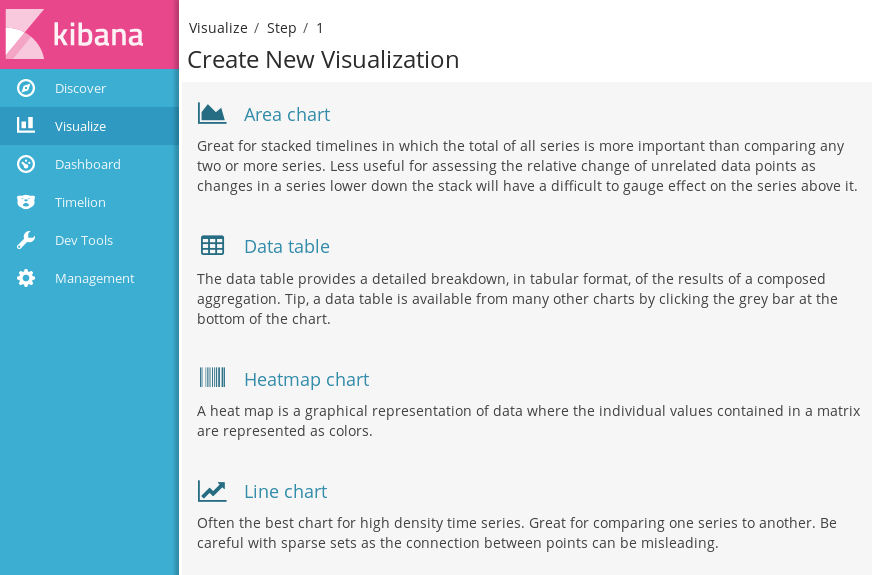872x575 pixels.
Task: Open Discover via compass icon
Action: click(x=26, y=88)
